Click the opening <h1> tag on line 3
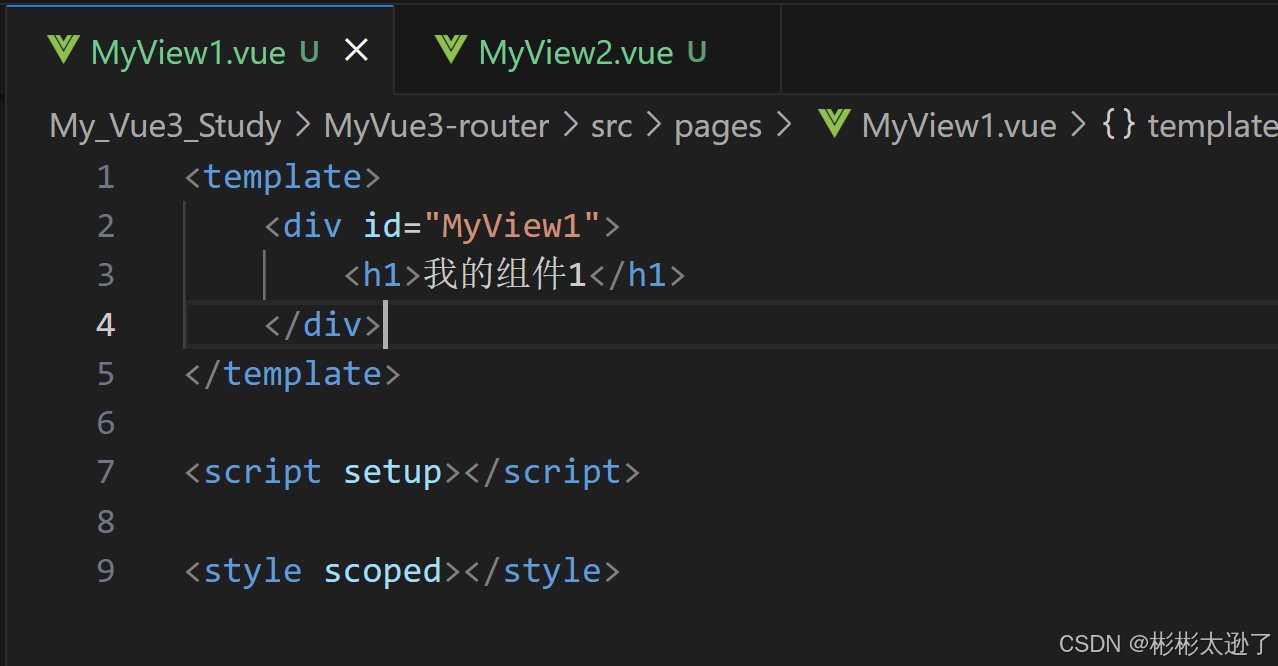Image resolution: width=1278 pixels, height=666 pixels. tap(382, 275)
